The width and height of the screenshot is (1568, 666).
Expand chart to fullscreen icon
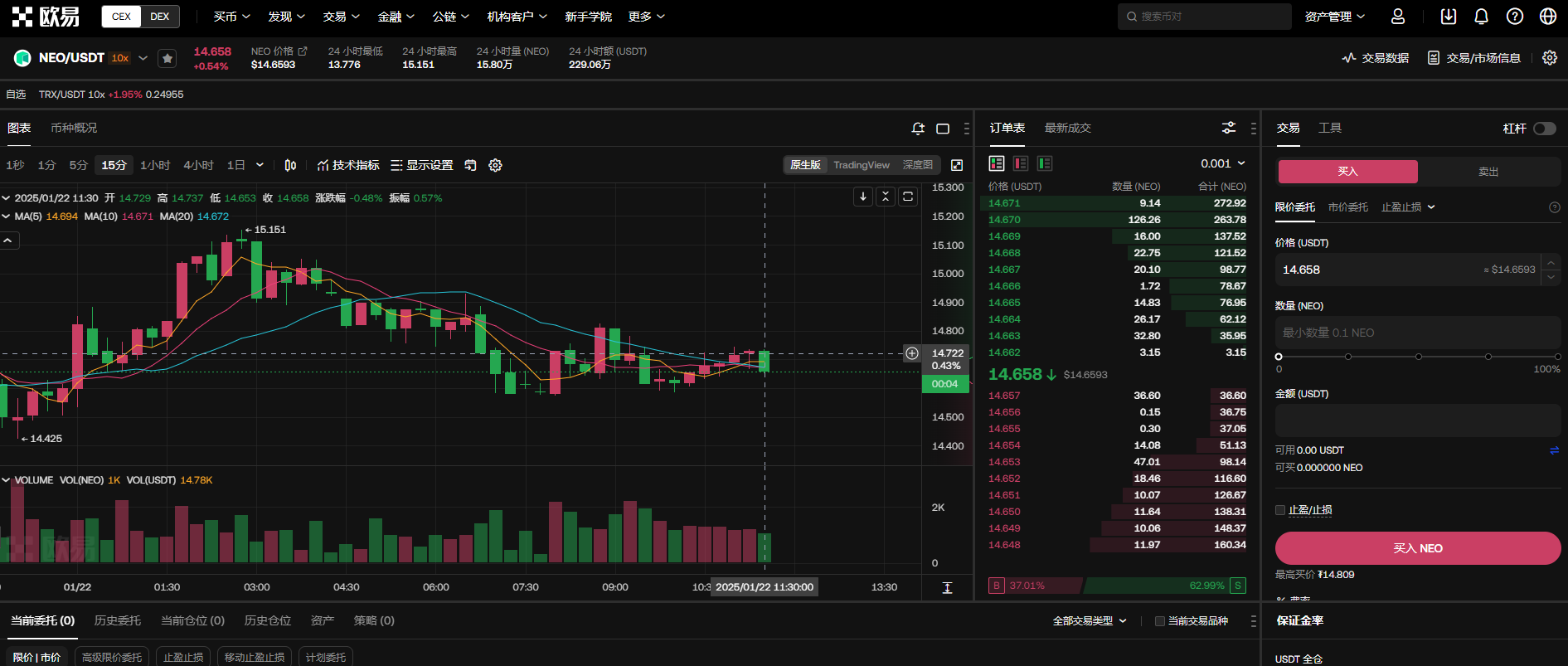click(956, 165)
